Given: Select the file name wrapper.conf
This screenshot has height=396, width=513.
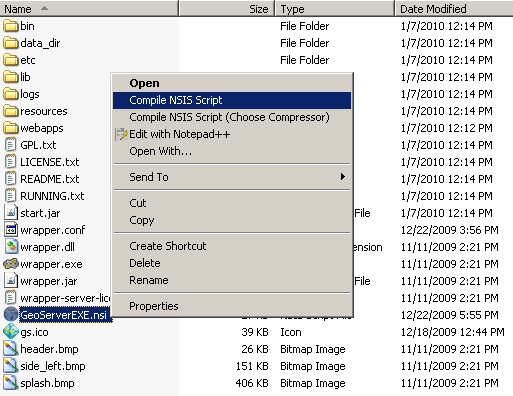Looking at the screenshot, I should tap(53, 230).
